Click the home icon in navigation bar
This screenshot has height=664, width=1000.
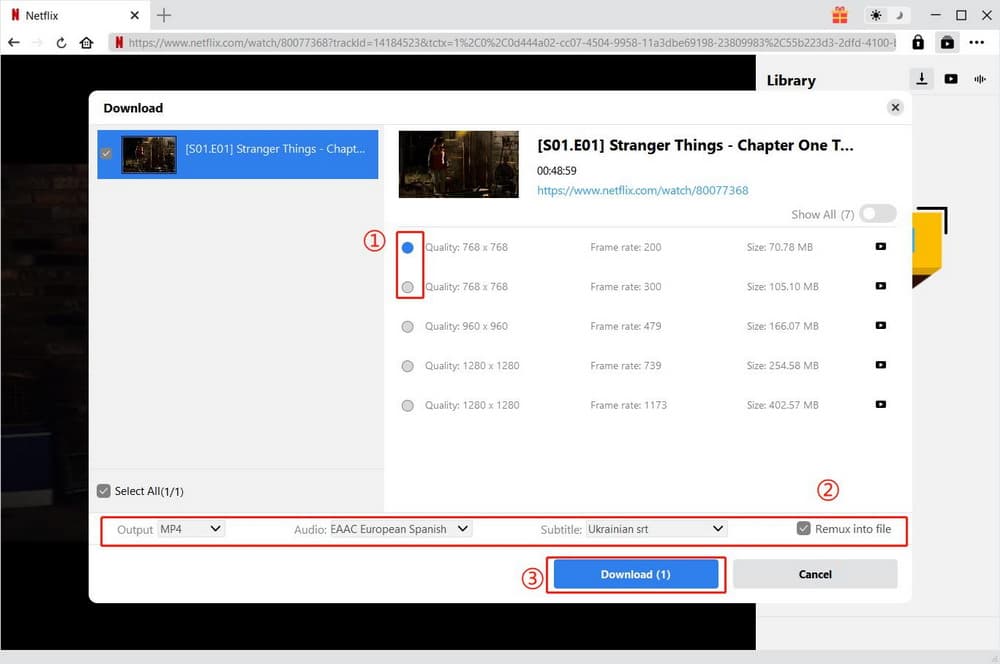tap(87, 43)
